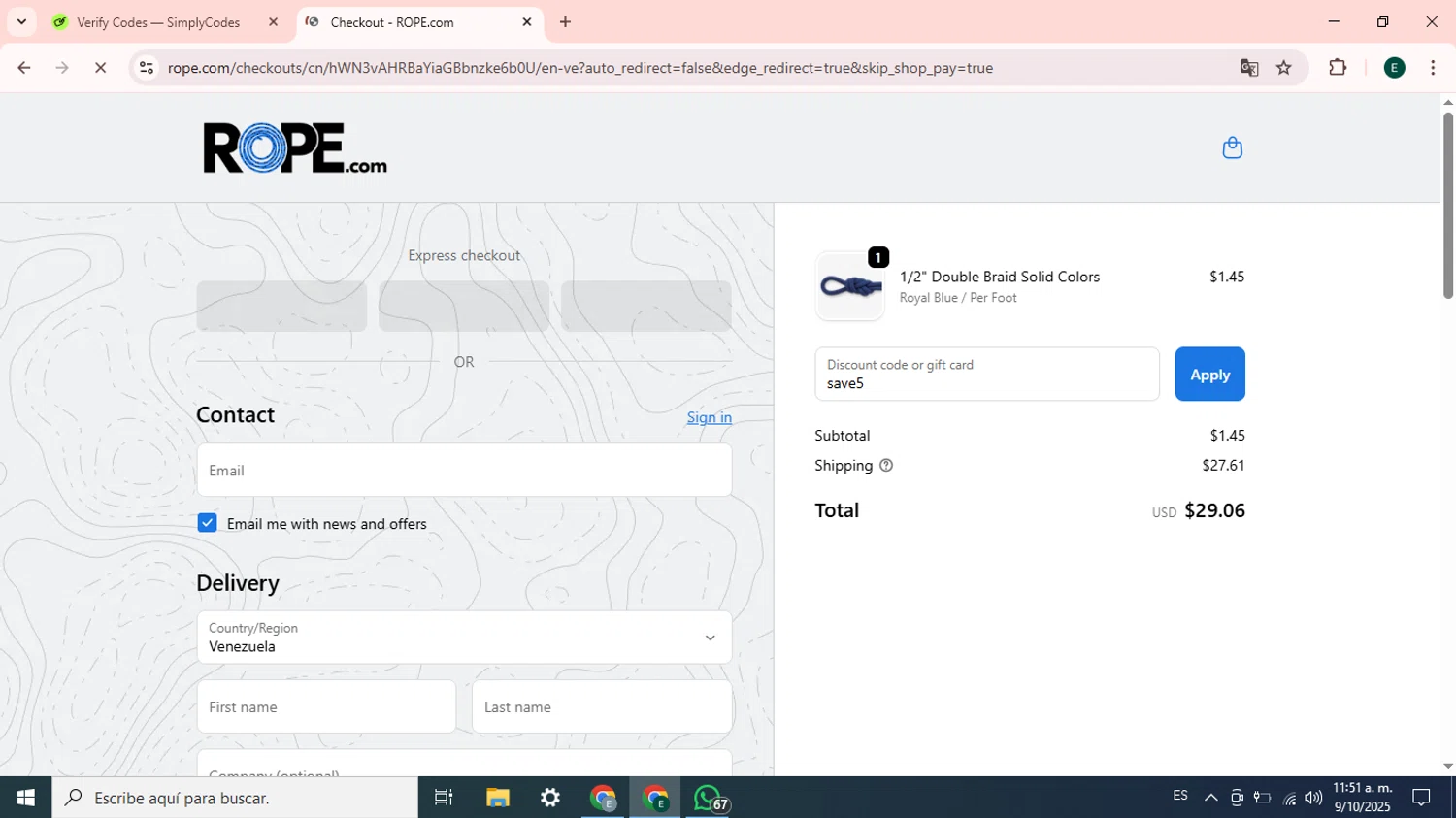Image resolution: width=1456 pixels, height=818 pixels.
Task: Close the Checkout ROPE.com tab
Action: pos(527,21)
